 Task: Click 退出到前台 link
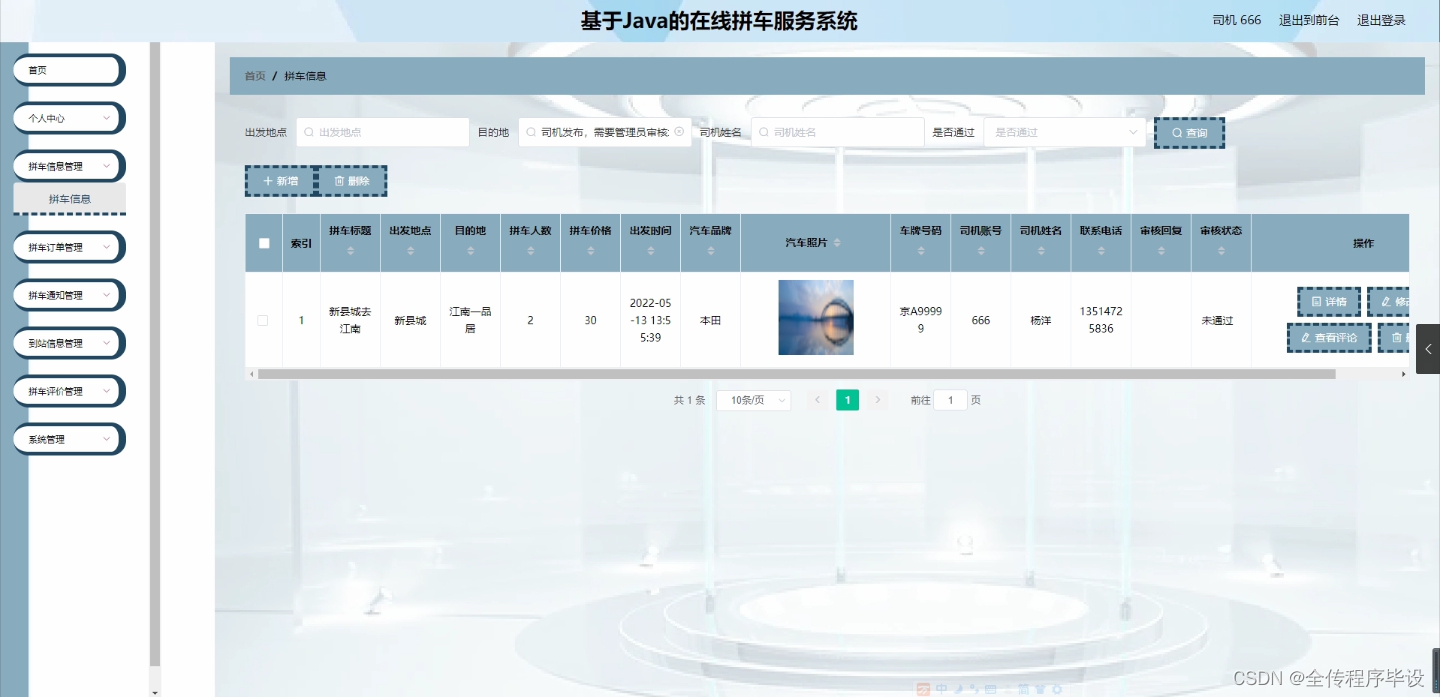tap(1309, 20)
